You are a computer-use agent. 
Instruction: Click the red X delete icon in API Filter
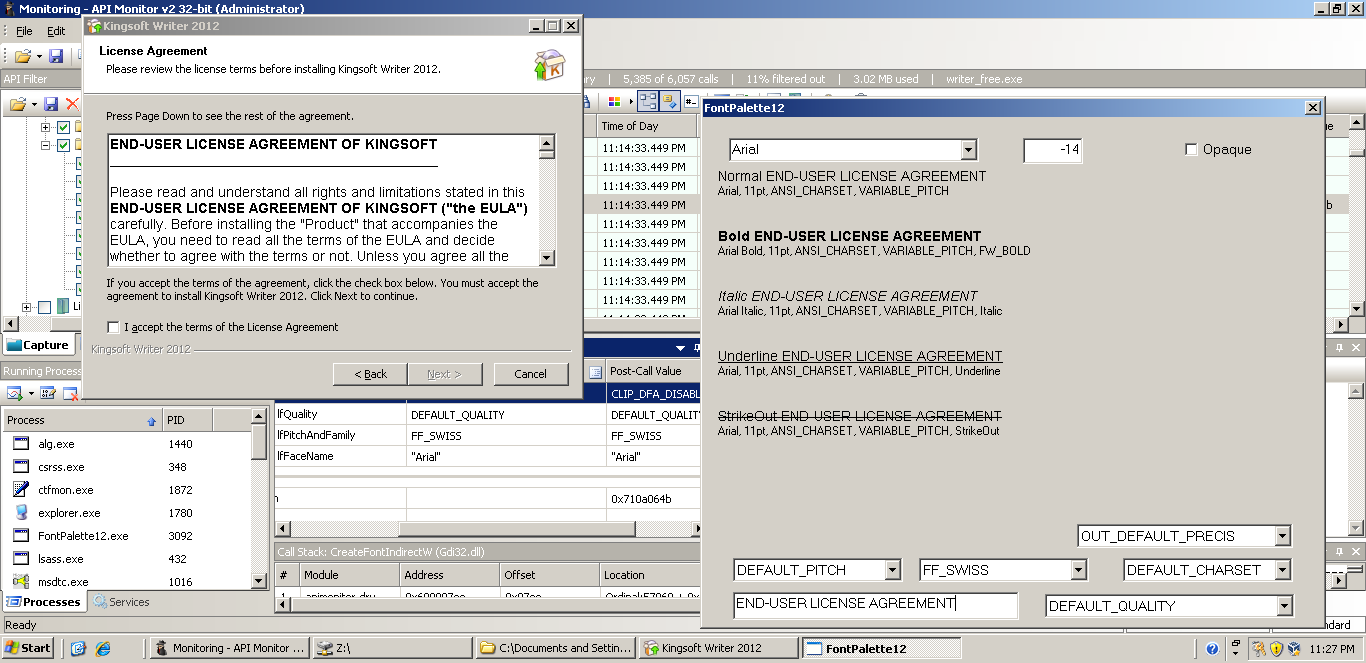(x=72, y=104)
